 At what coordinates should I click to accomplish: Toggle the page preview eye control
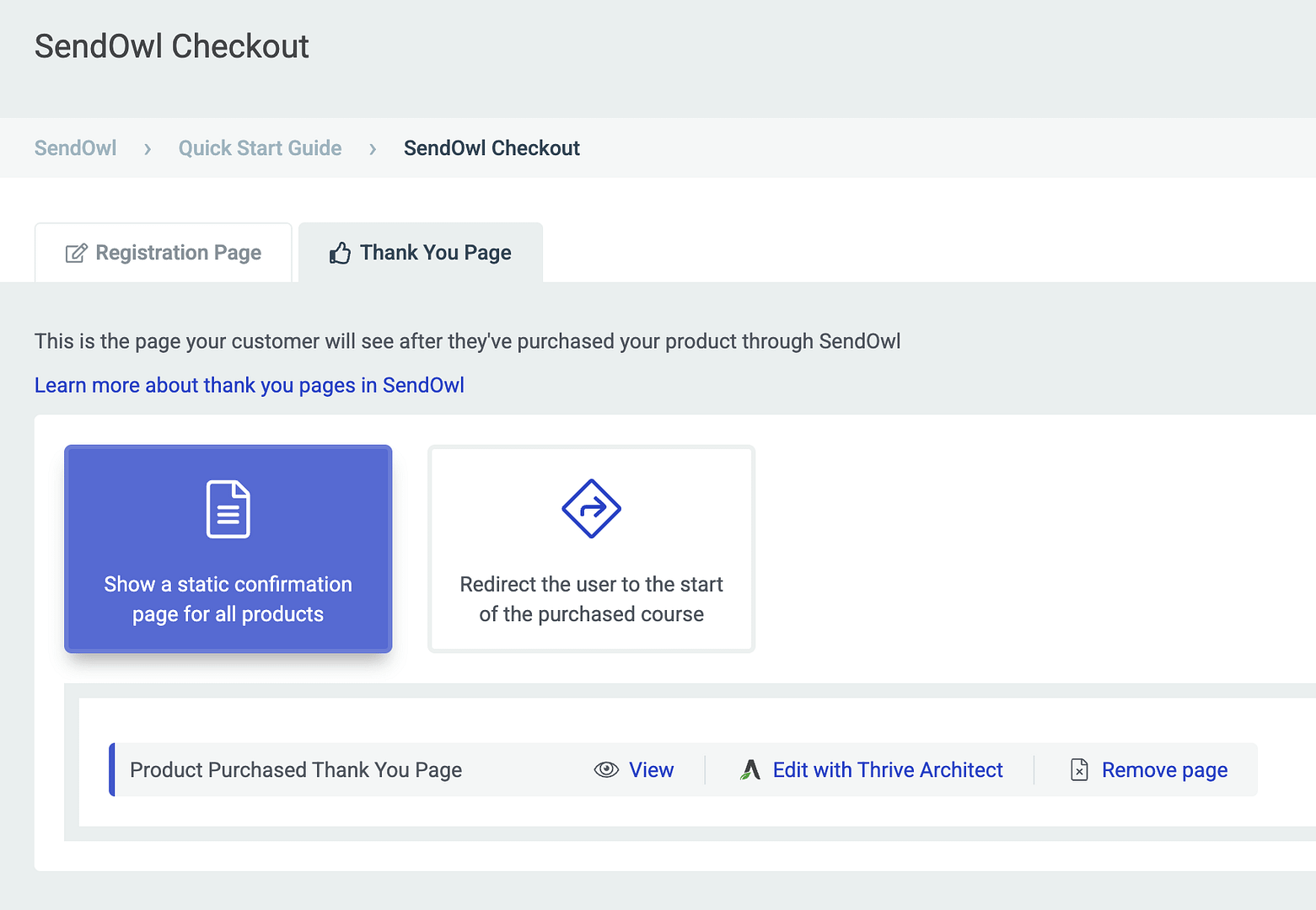(606, 769)
